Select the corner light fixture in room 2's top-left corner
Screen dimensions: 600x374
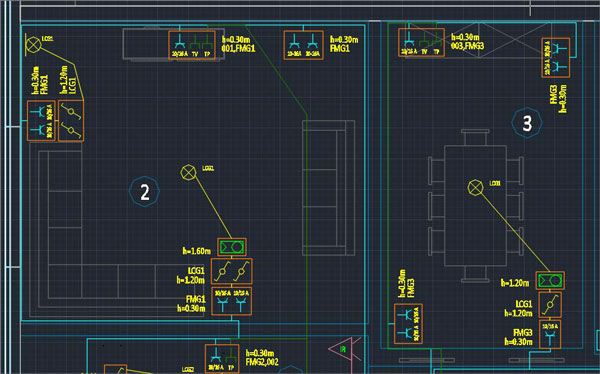33,45
